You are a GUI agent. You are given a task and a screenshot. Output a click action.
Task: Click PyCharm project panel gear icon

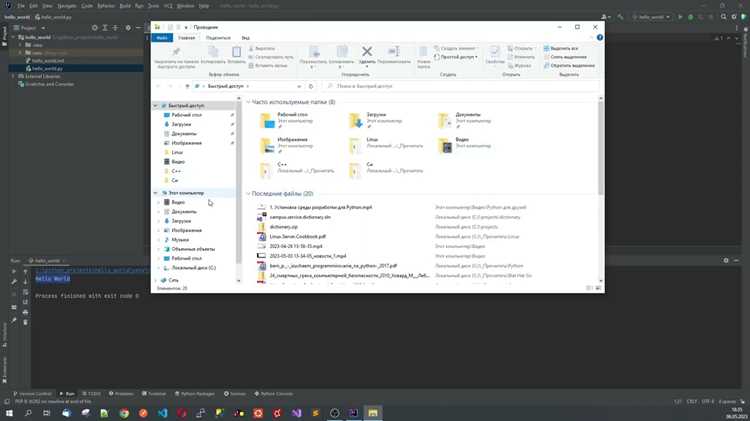pyautogui.click(x=128, y=28)
